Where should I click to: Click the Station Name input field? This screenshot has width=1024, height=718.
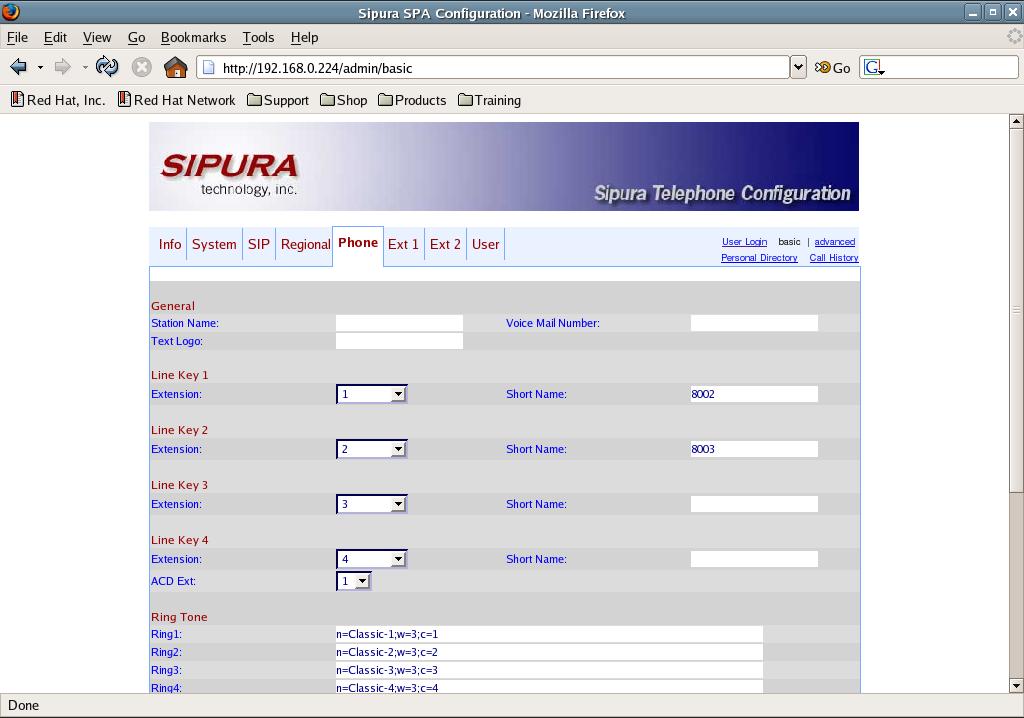coord(399,323)
